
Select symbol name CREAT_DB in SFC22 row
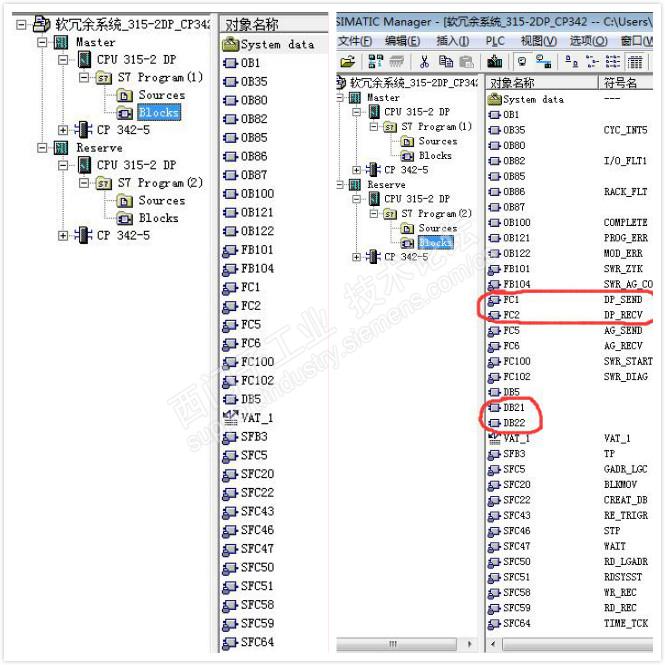click(x=626, y=500)
